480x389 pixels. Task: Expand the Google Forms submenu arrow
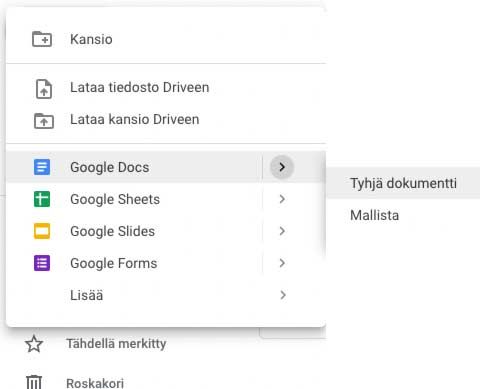[x=282, y=263]
